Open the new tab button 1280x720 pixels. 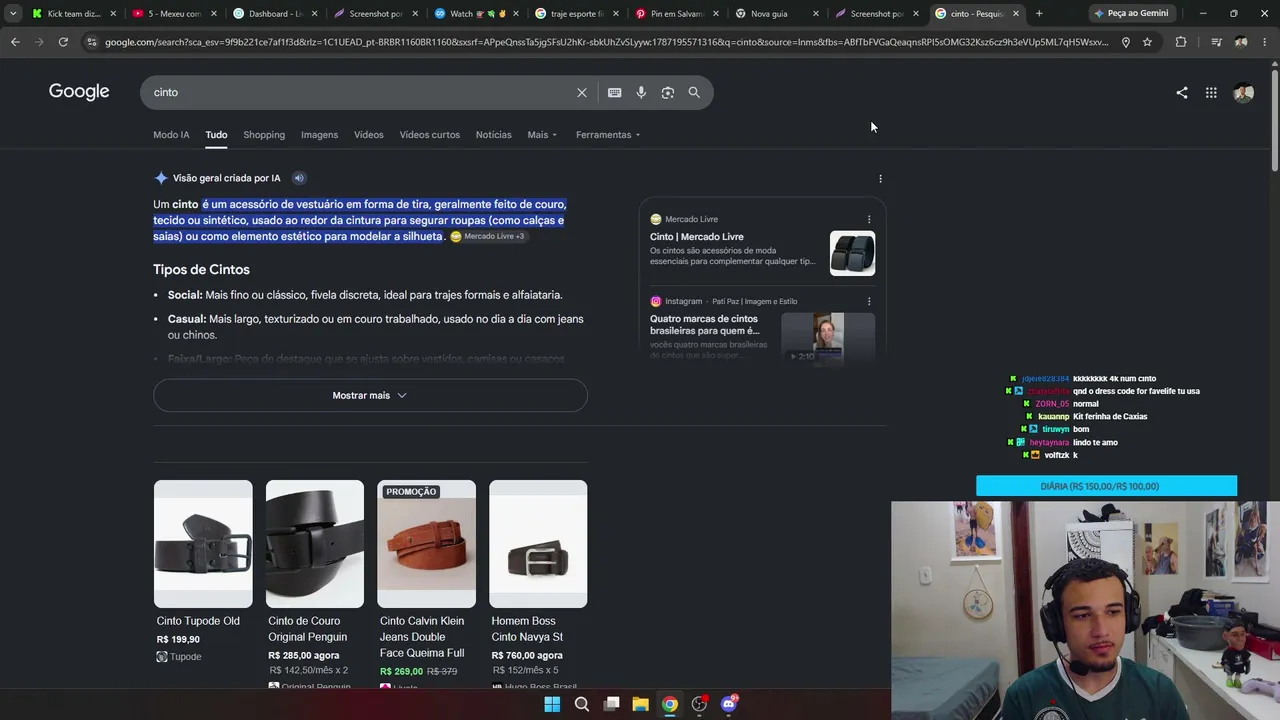pos(1039,13)
